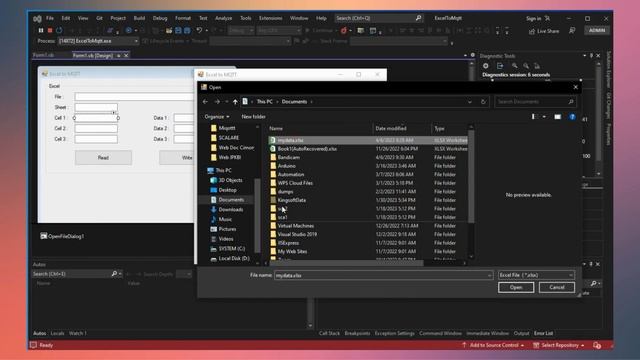This screenshot has width=640, height=360.
Task: Expand the address bar history dropdown
Action: [x=470, y=102]
